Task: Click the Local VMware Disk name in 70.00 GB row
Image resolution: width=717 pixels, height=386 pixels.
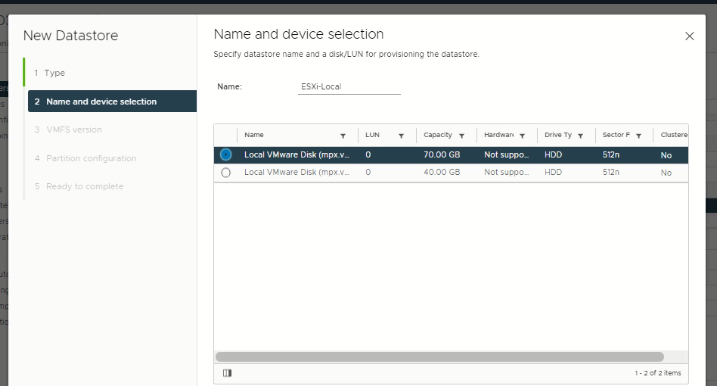Action: [x=297, y=155]
